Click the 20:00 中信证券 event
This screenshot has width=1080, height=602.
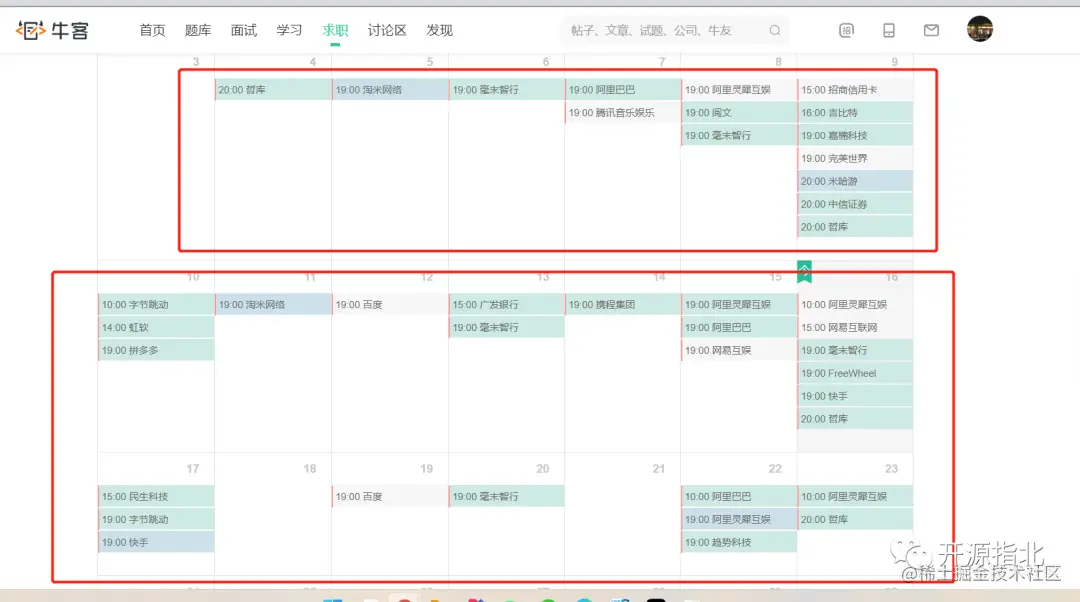tap(855, 204)
